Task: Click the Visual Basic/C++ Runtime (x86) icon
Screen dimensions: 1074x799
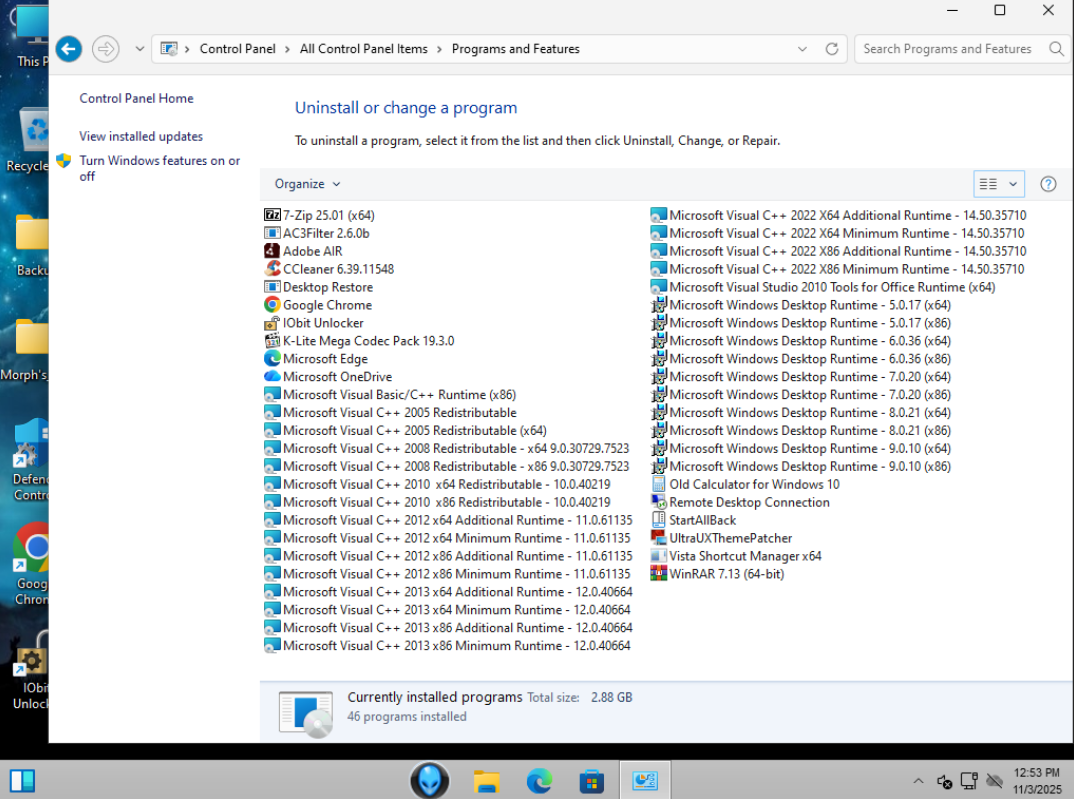Action: click(272, 394)
